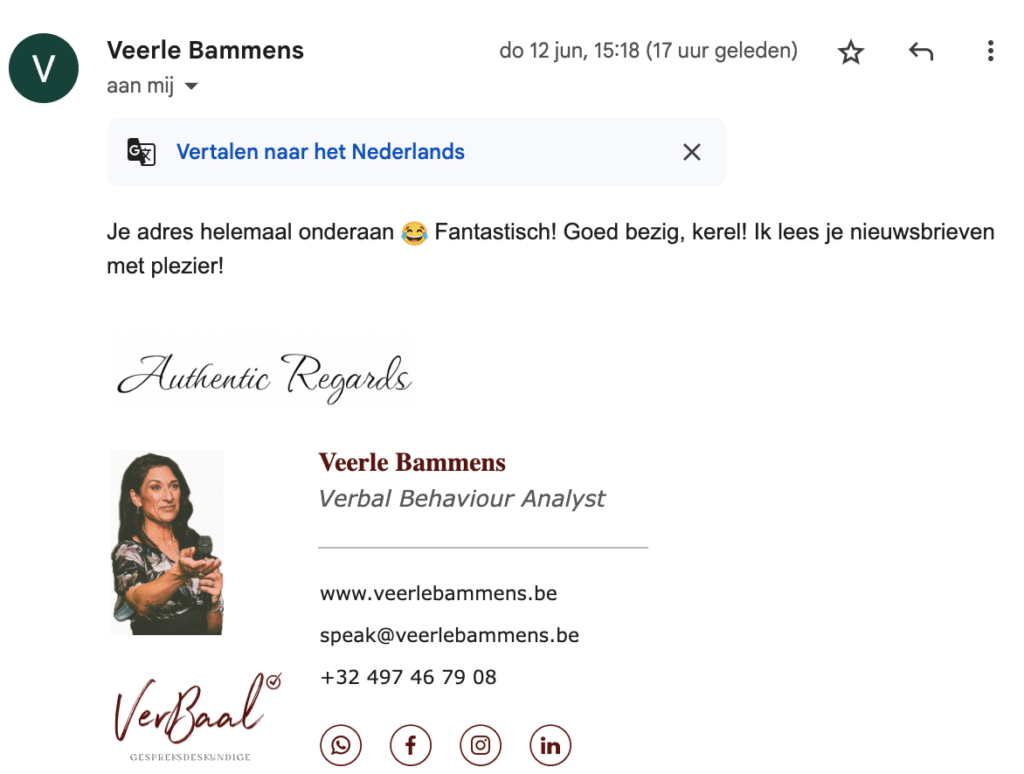Click the speak@veerlebammens.be email address
The image size is (1024, 774).
tap(449, 635)
